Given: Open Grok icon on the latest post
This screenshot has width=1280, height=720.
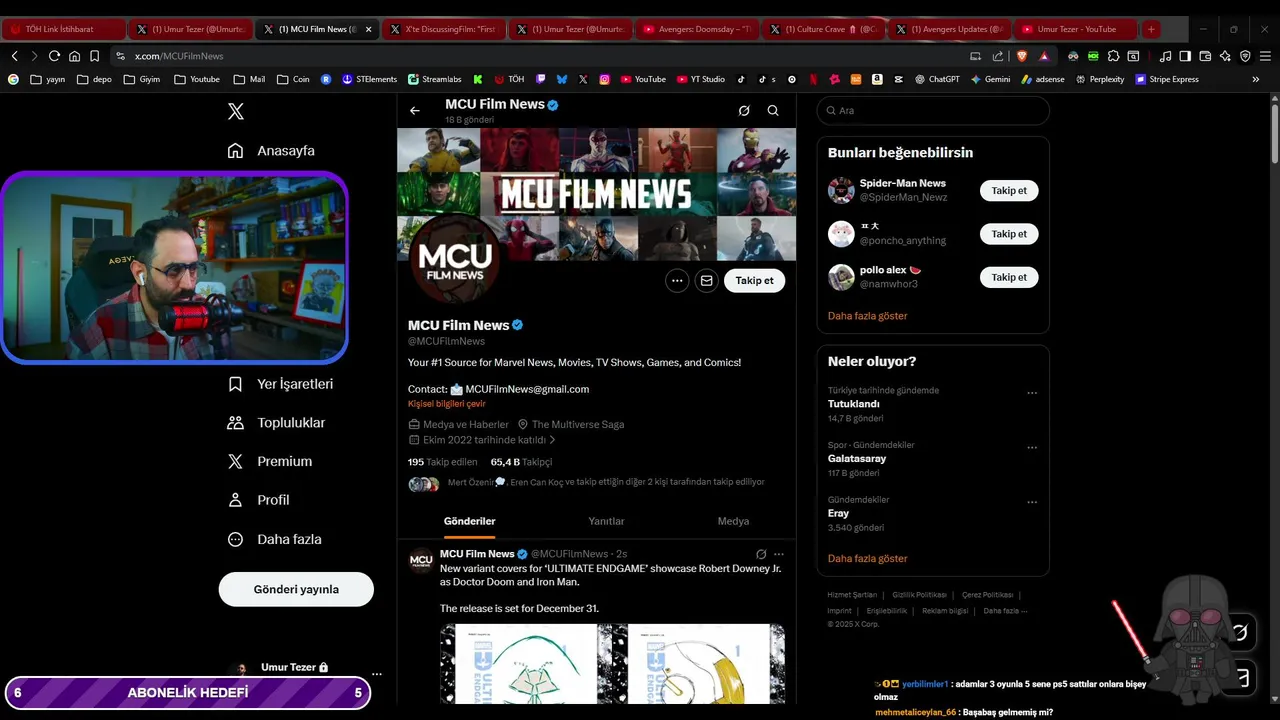Looking at the screenshot, I should tap(761, 554).
